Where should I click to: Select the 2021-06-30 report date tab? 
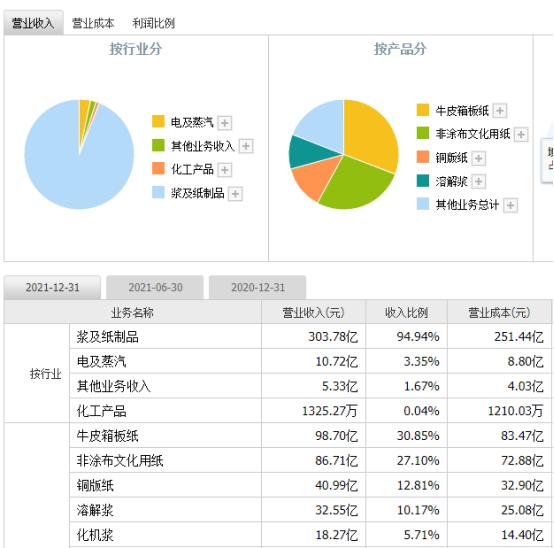click(x=155, y=287)
